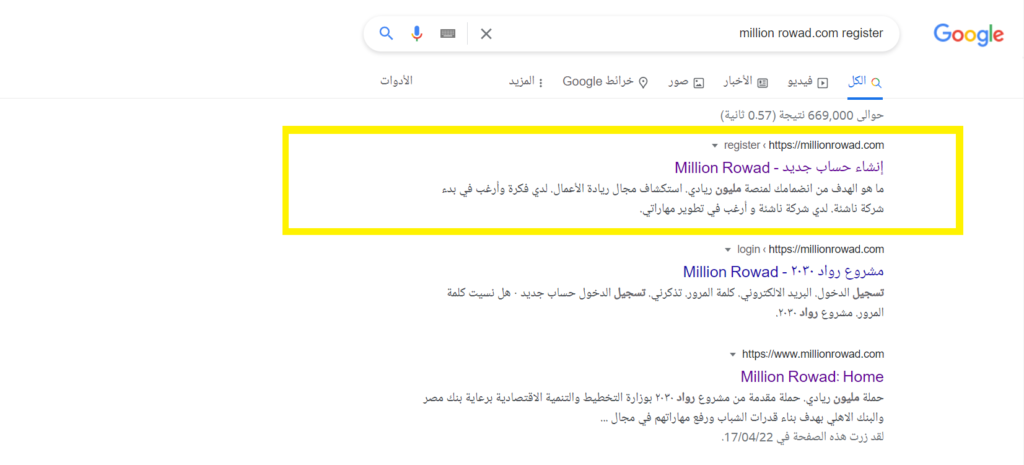Open إنشاء حساب جديد - Million Rowad result
This screenshot has height=465, width=1024.
[779, 167]
